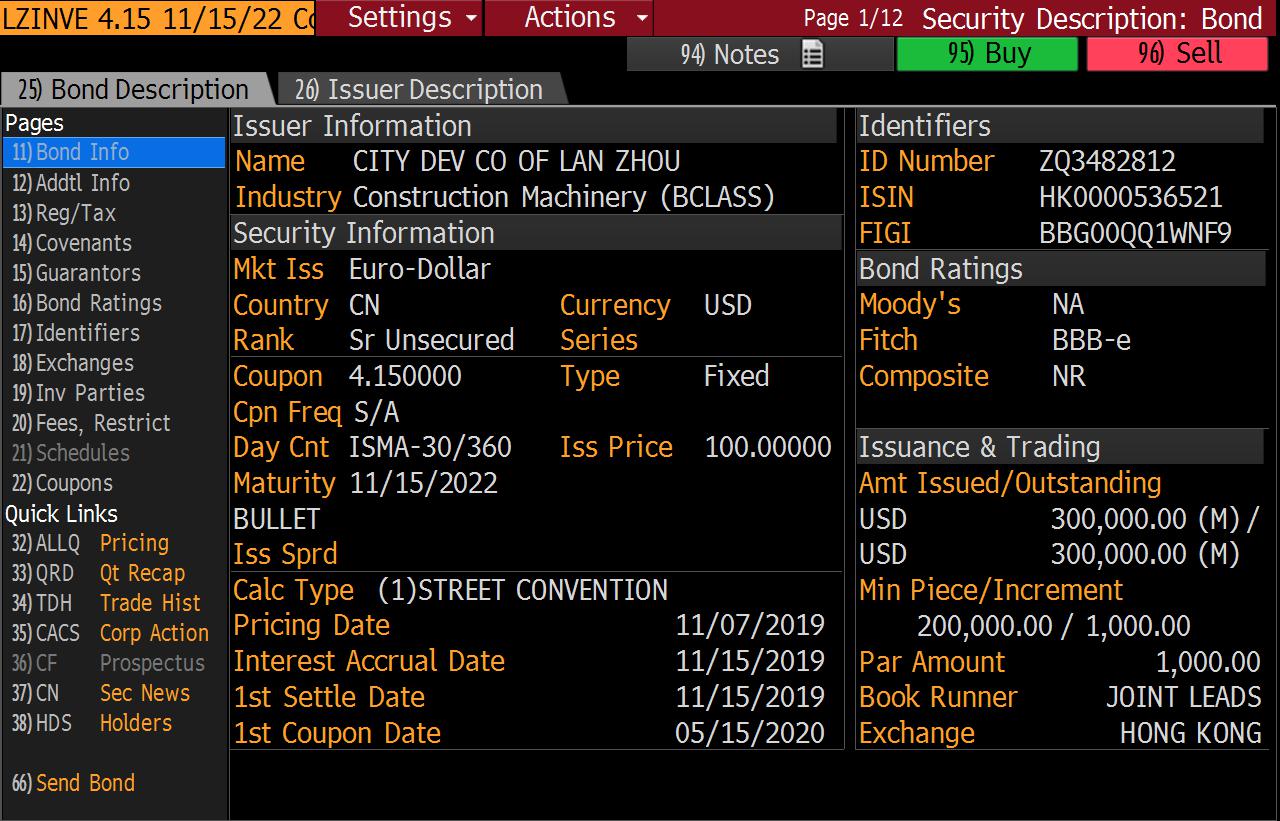Click the LZINVE security ticker field
Screen dimensions: 1280x821
pyautogui.click(x=157, y=18)
